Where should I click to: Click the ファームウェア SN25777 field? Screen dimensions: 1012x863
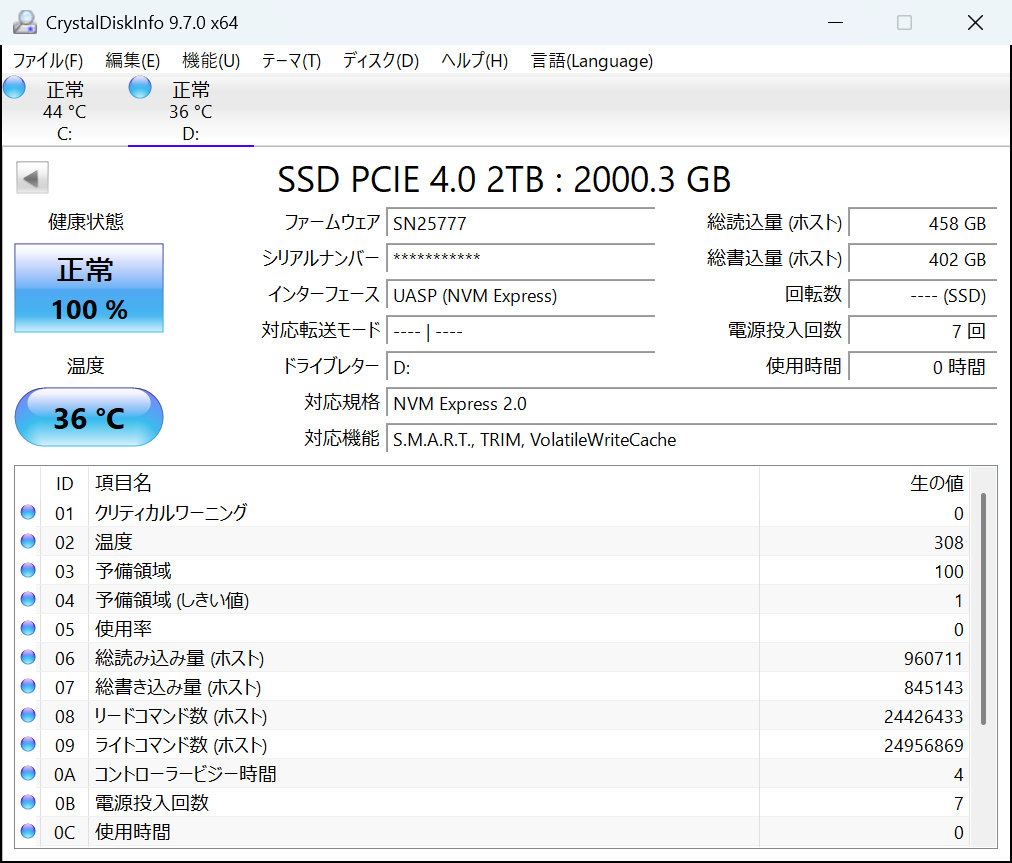tap(520, 223)
